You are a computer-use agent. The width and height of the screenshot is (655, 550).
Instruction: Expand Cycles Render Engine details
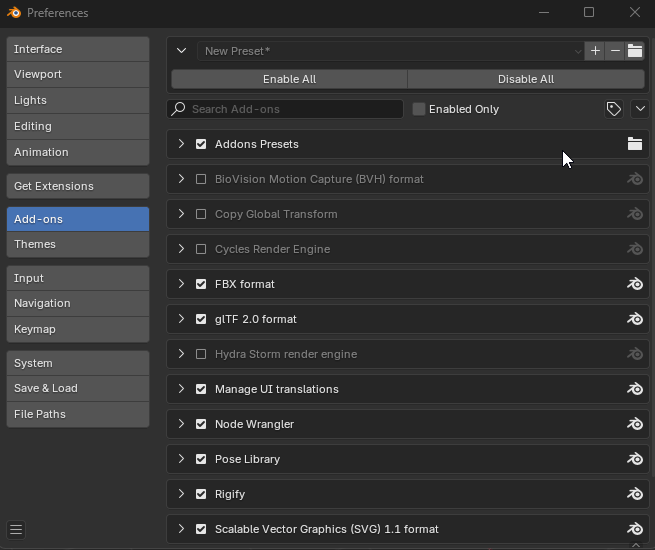tap(181, 249)
